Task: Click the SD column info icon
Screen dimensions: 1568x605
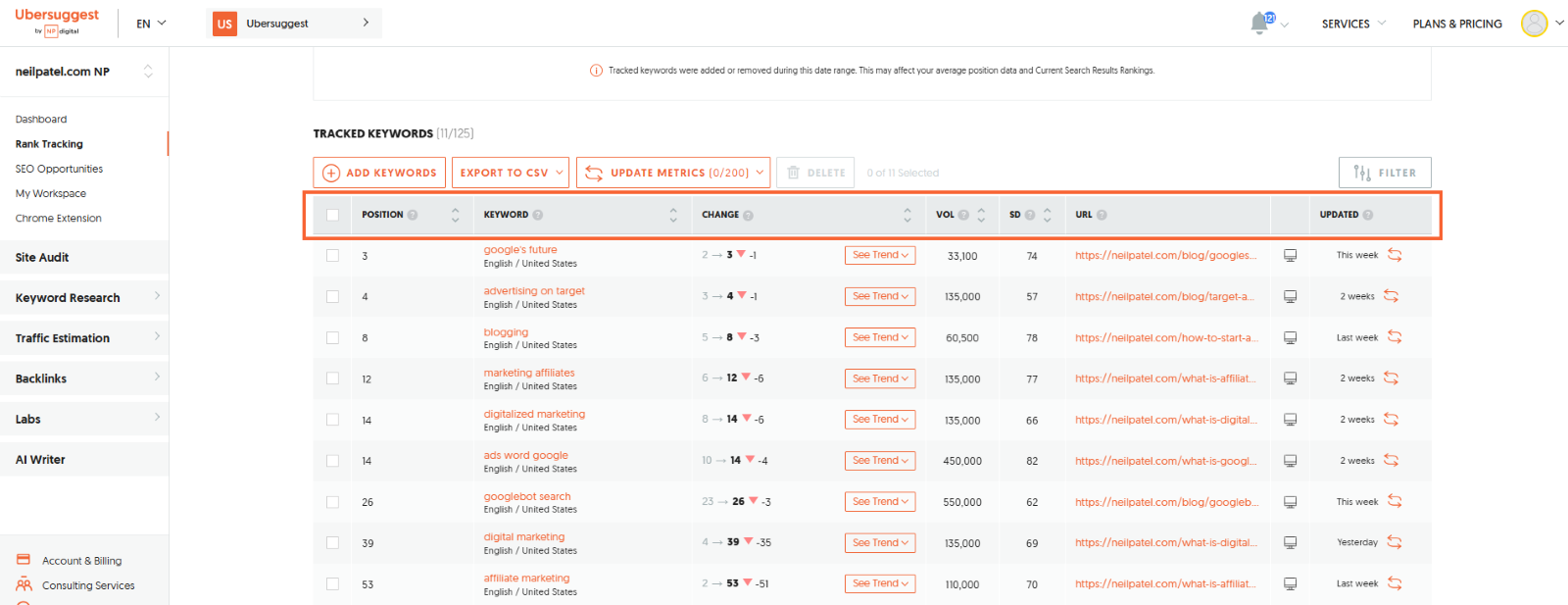Action: point(1030,215)
